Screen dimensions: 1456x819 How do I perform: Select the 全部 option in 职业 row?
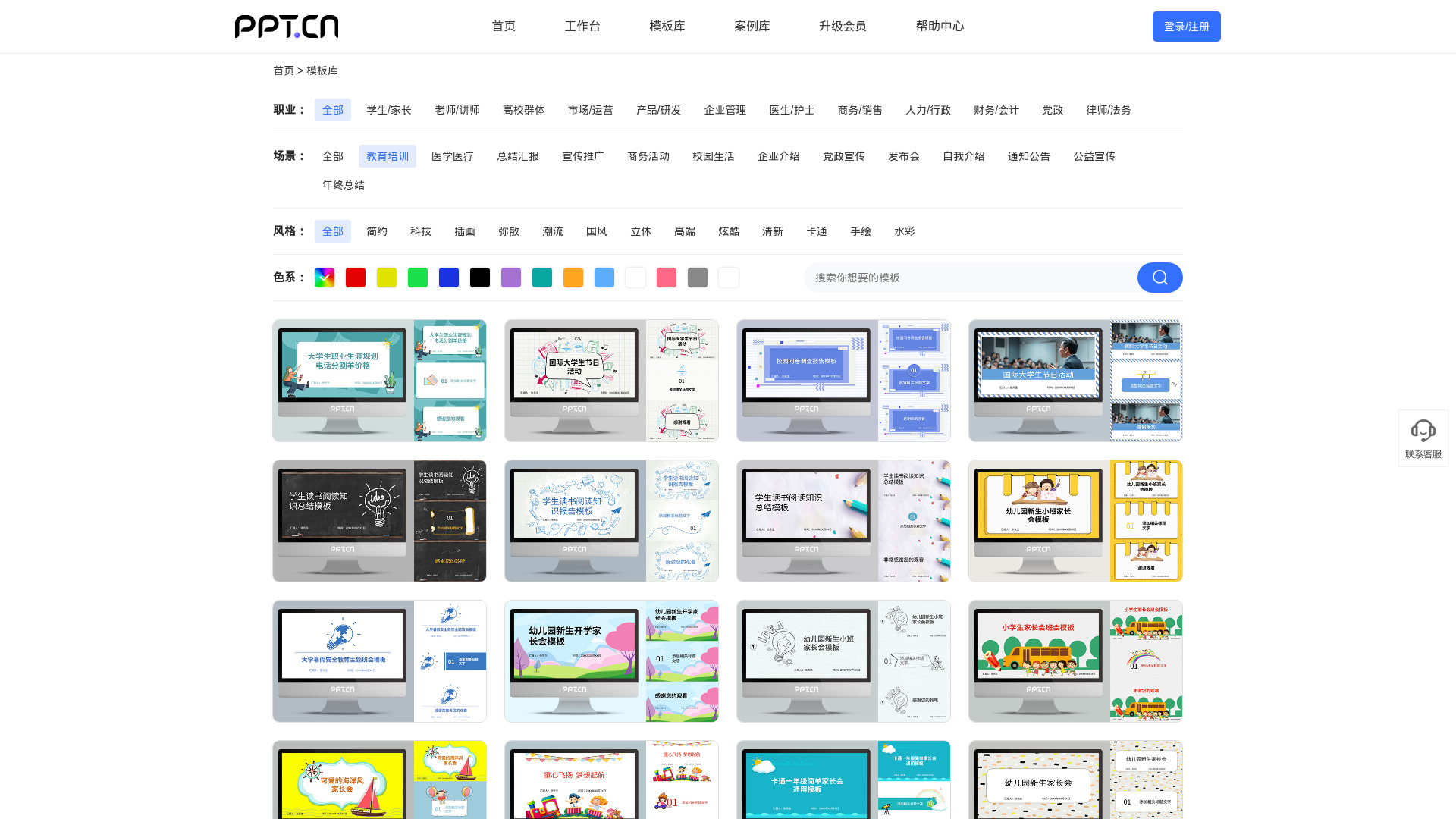click(333, 110)
